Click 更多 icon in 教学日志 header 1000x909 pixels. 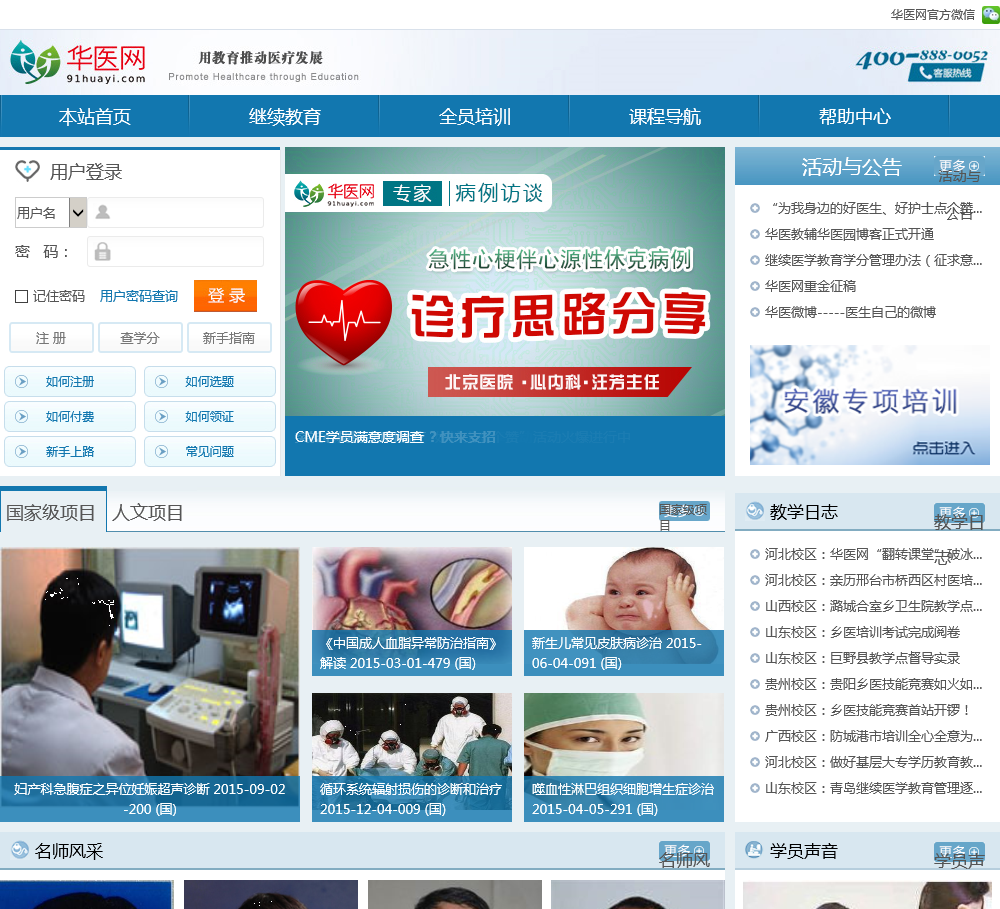point(959,513)
